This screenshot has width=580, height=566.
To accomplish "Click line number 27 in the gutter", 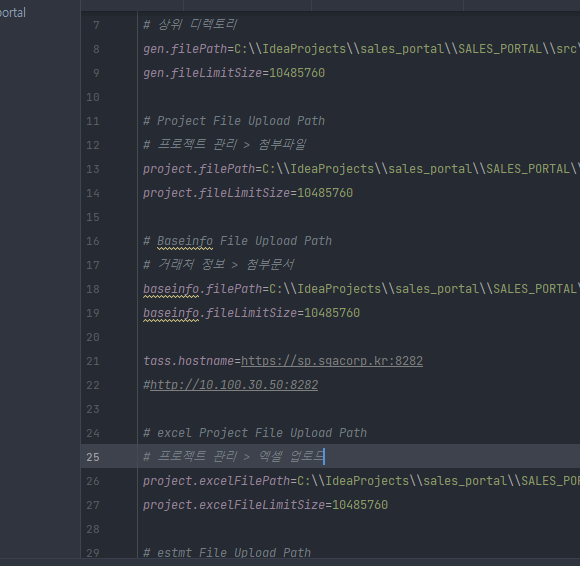I will pos(93,506).
